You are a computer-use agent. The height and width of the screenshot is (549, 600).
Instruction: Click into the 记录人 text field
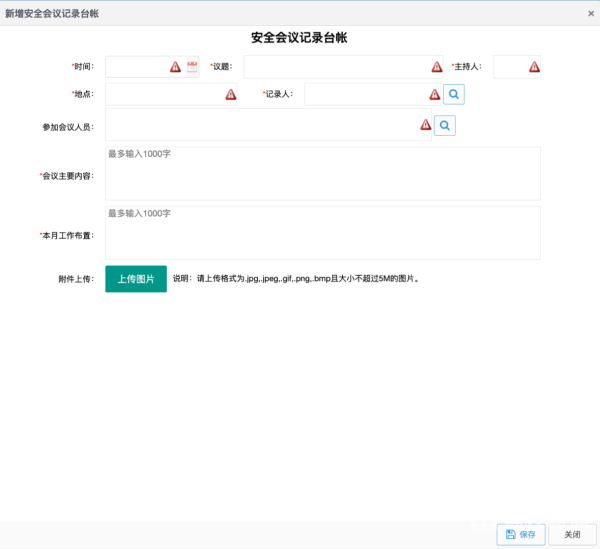click(x=365, y=94)
